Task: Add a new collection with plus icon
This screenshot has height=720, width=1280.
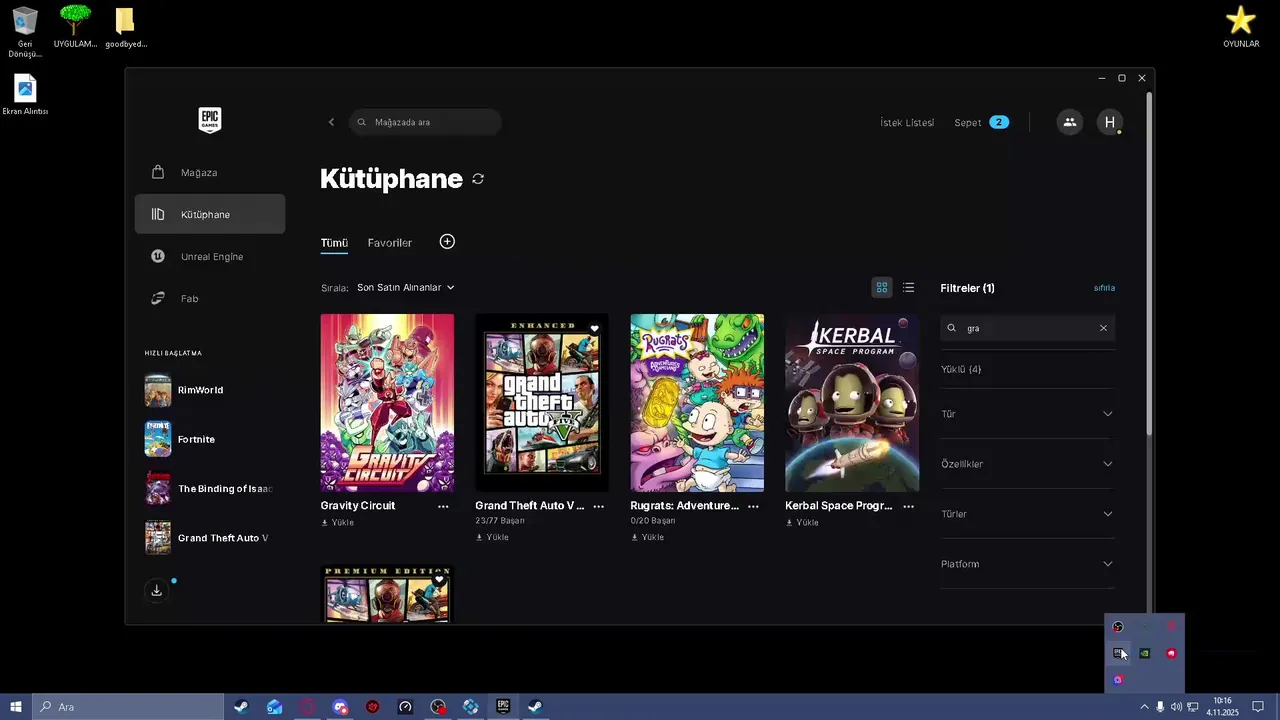Action: pos(447,242)
